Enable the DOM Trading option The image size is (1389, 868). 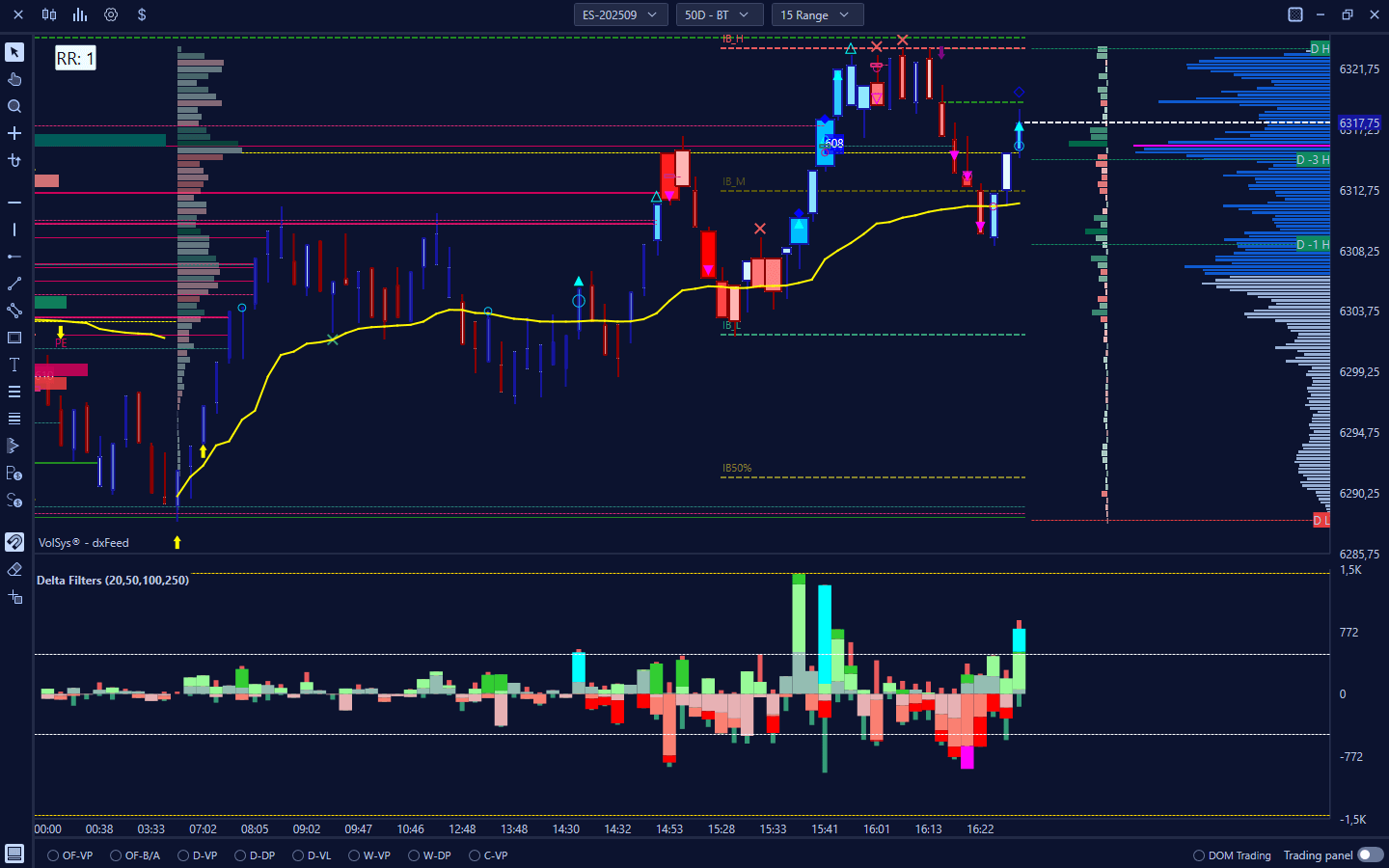[x=1199, y=855]
